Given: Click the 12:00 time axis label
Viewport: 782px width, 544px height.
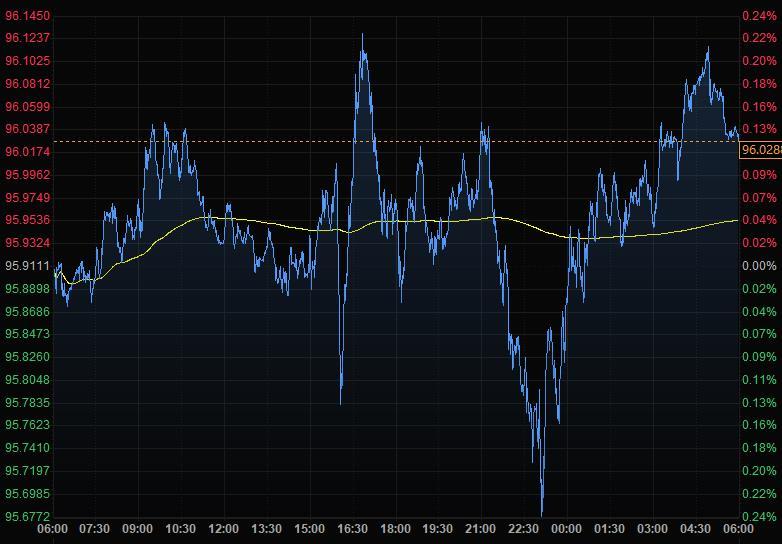Looking at the screenshot, I should tap(223, 529).
